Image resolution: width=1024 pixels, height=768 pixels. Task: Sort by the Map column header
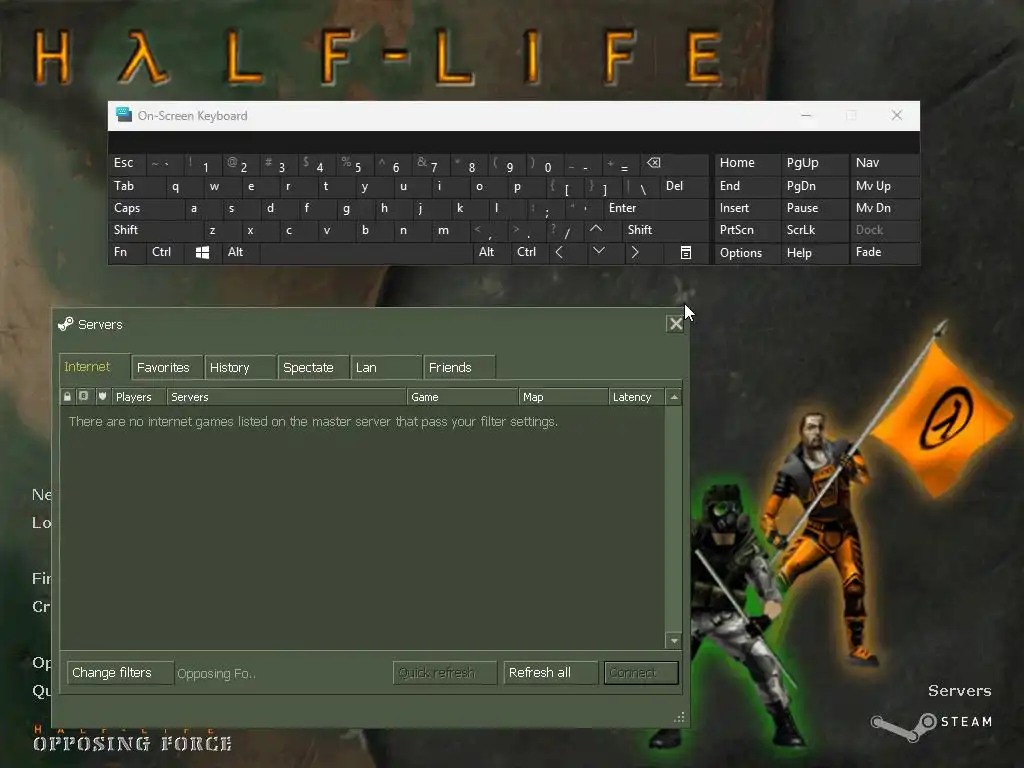coord(564,396)
